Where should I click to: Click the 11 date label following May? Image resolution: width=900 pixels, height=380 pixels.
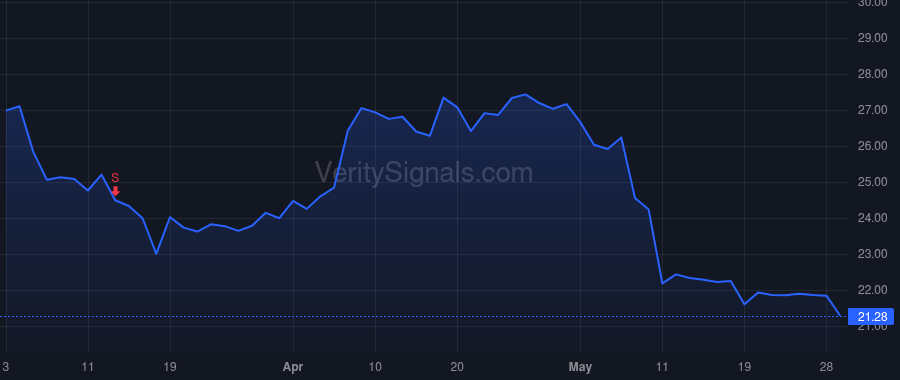pos(662,367)
